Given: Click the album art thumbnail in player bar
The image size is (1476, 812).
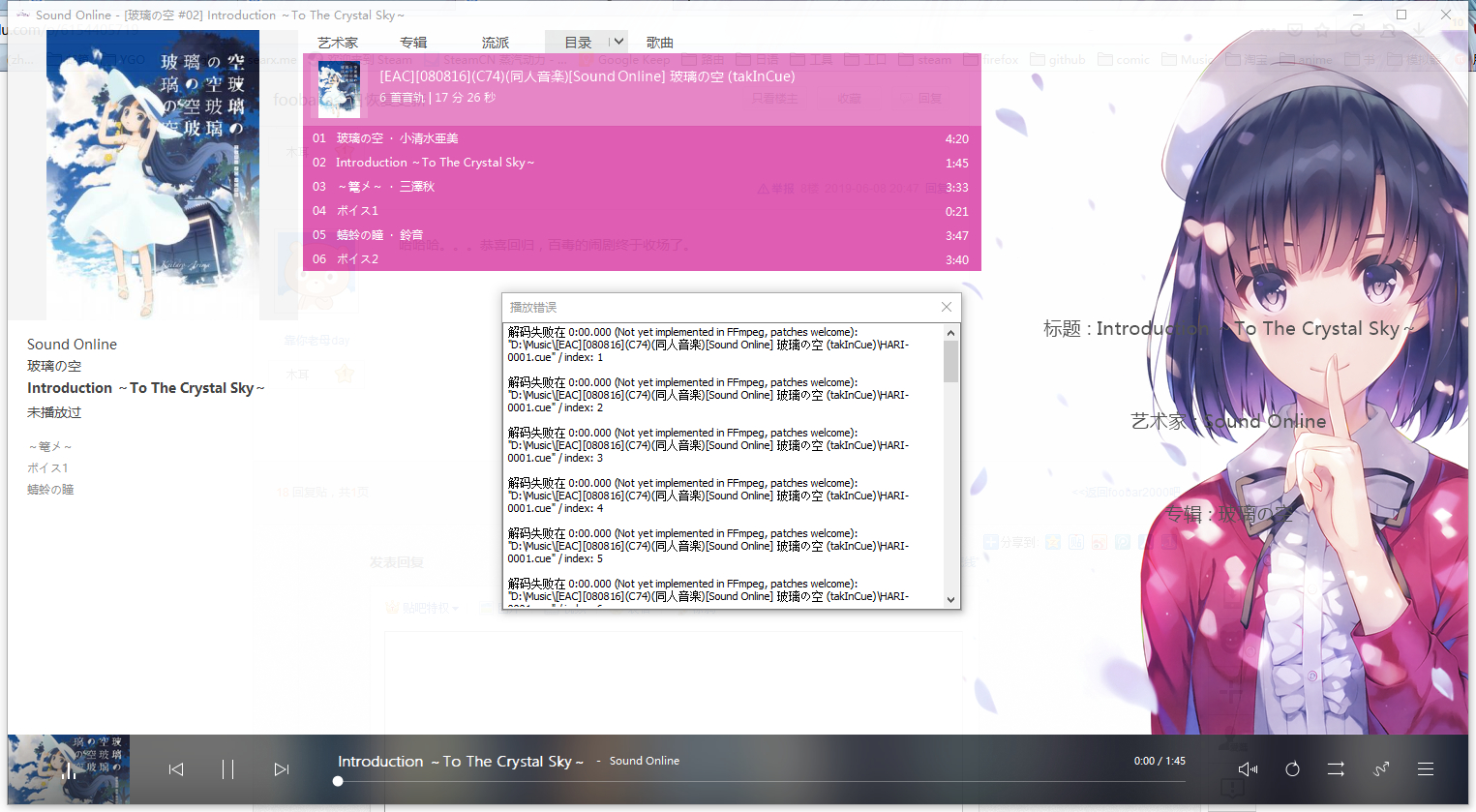Looking at the screenshot, I should [x=69, y=769].
